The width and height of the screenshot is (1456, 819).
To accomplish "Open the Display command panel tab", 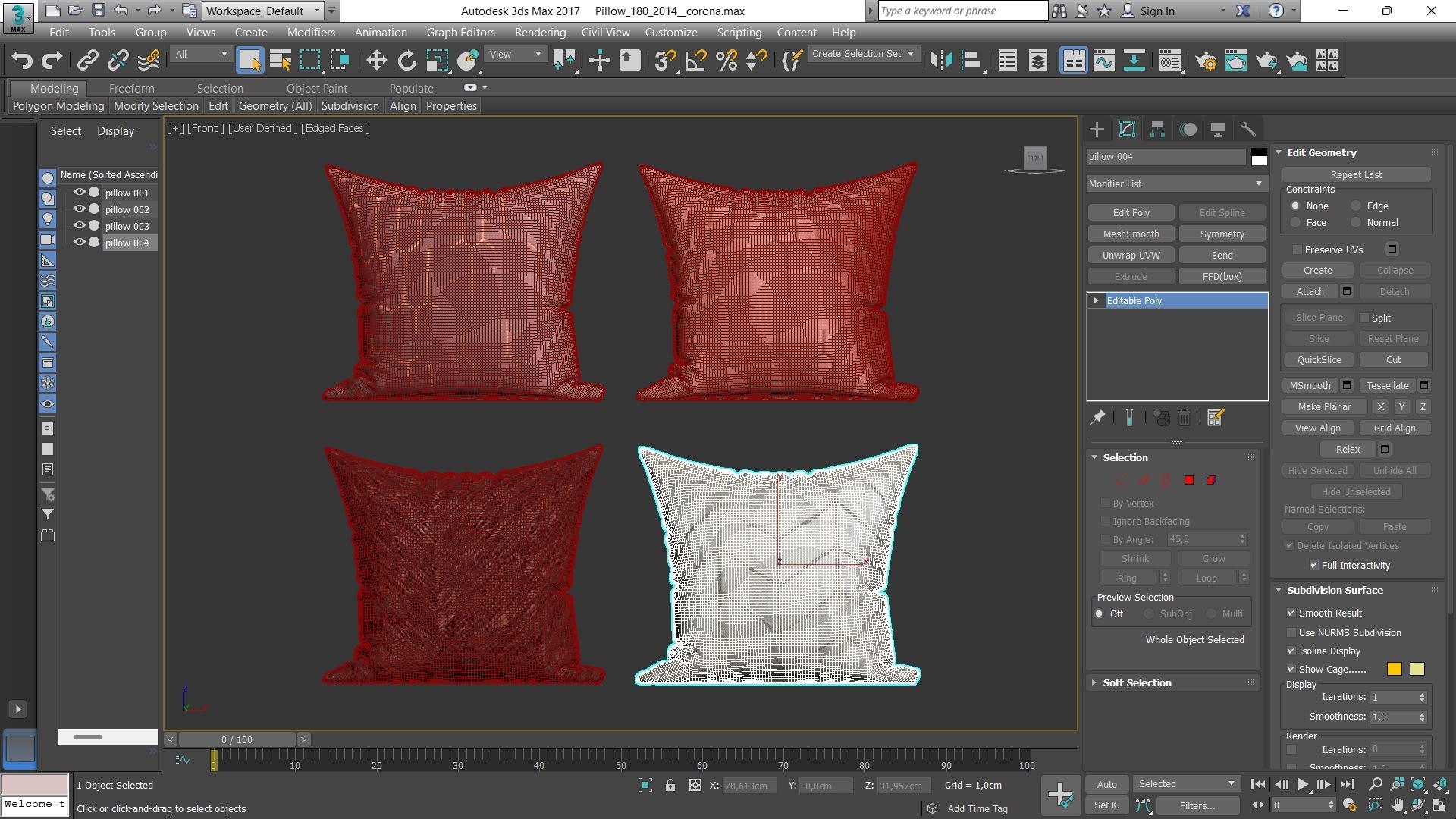I will coord(1218,129).
